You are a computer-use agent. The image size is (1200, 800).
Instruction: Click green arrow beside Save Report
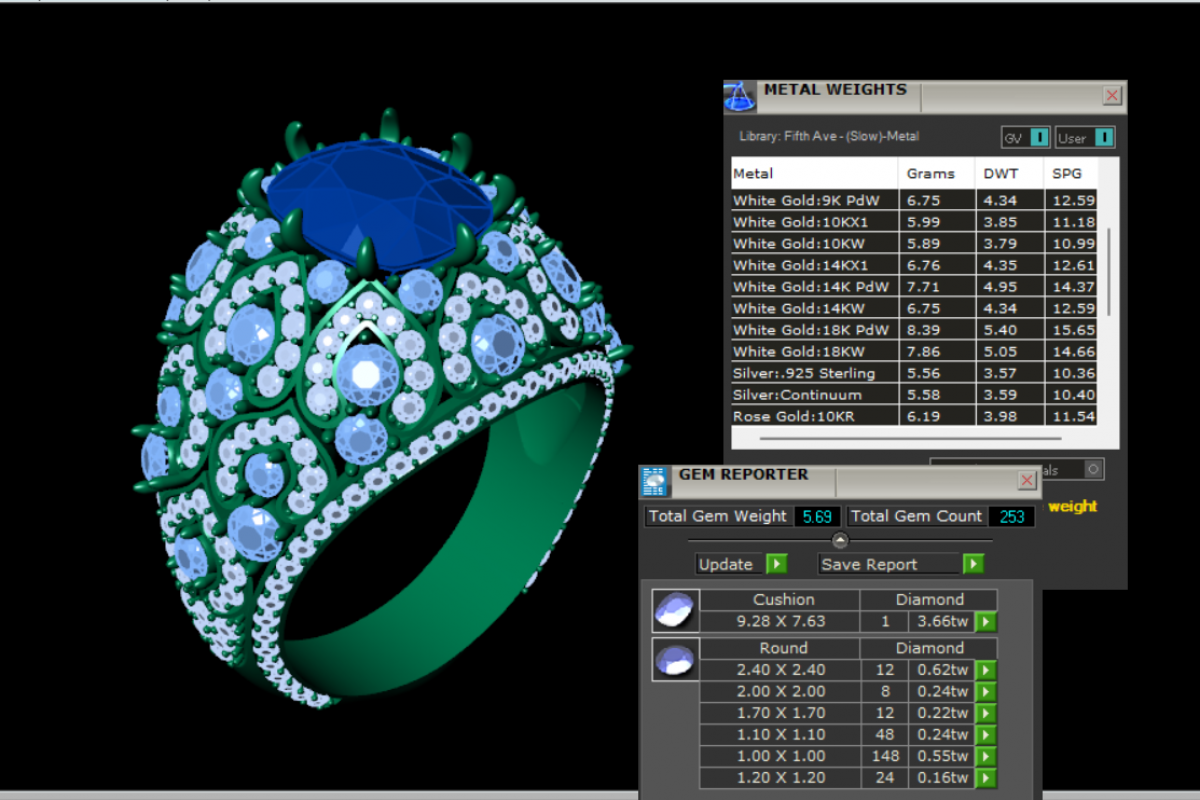coord(973,564)
